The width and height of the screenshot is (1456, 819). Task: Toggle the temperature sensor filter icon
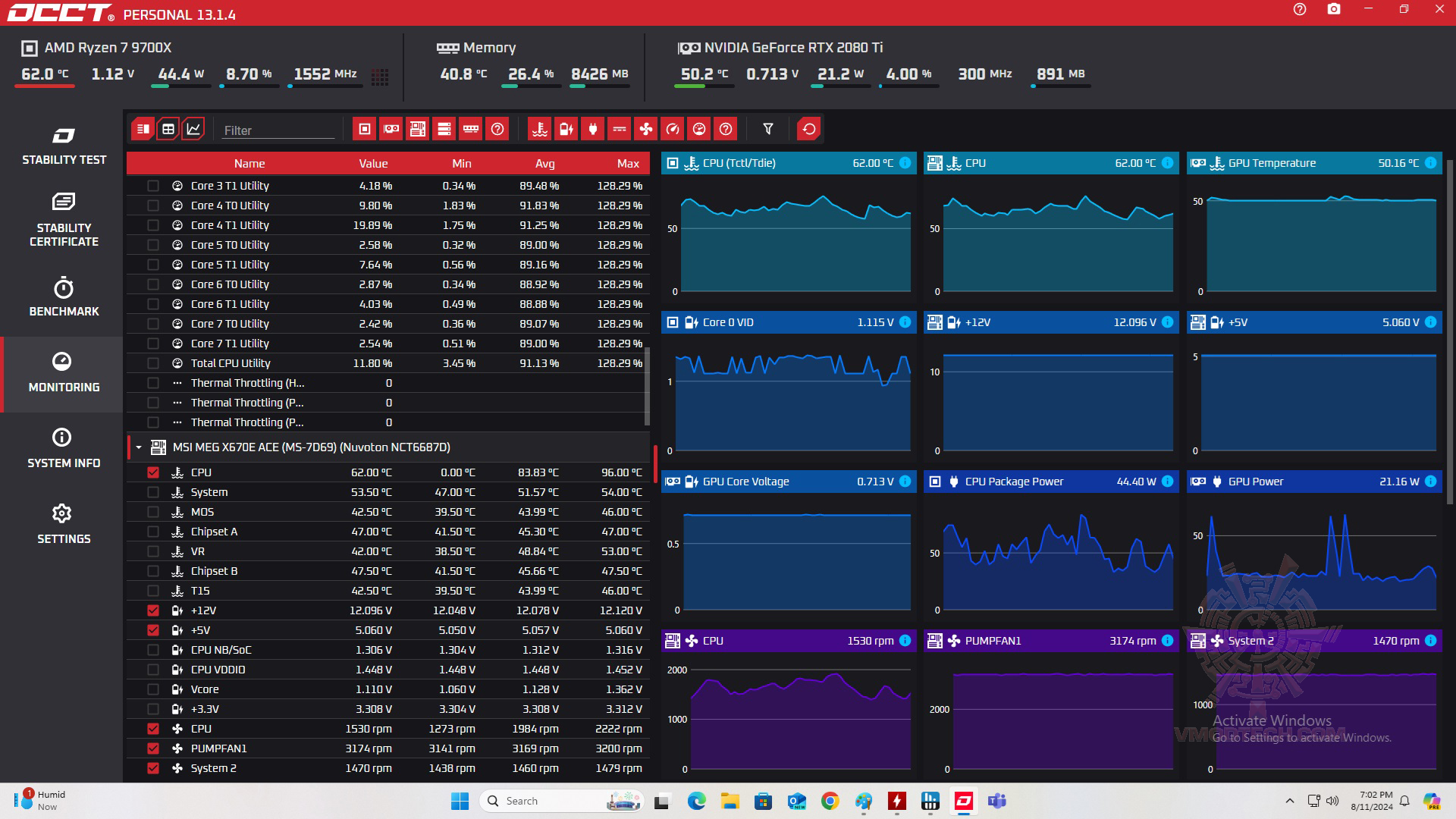pos(540,129)
